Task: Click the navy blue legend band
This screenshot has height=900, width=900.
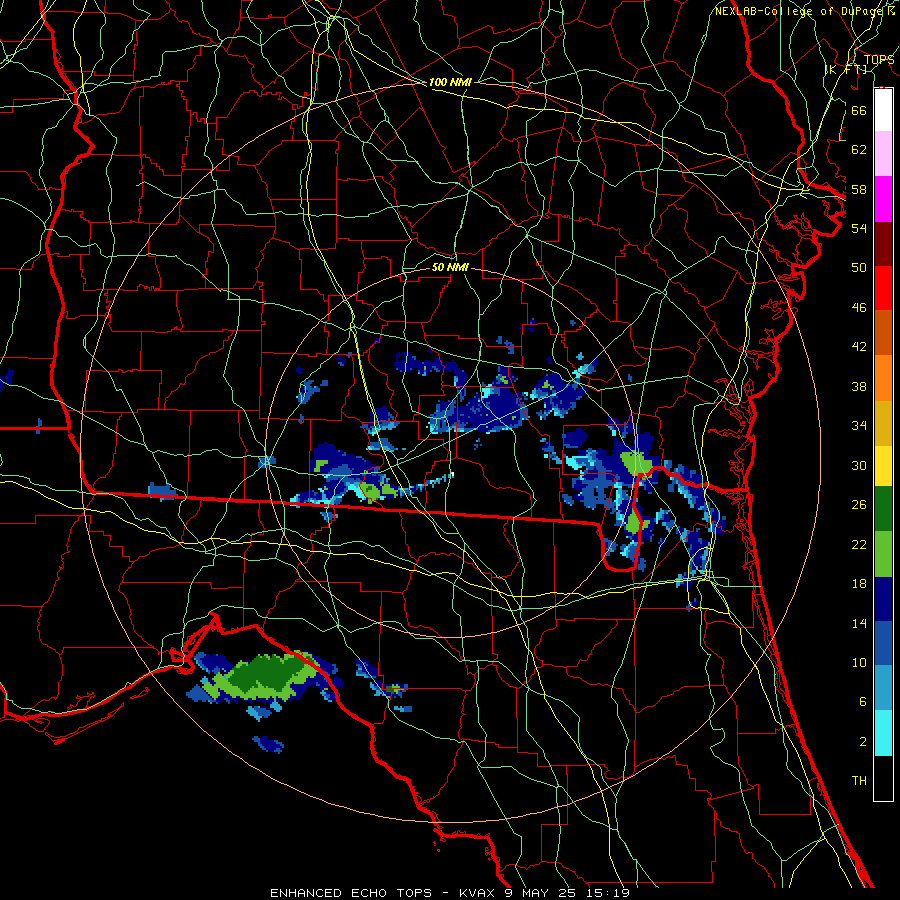Action: coord(883,599)
